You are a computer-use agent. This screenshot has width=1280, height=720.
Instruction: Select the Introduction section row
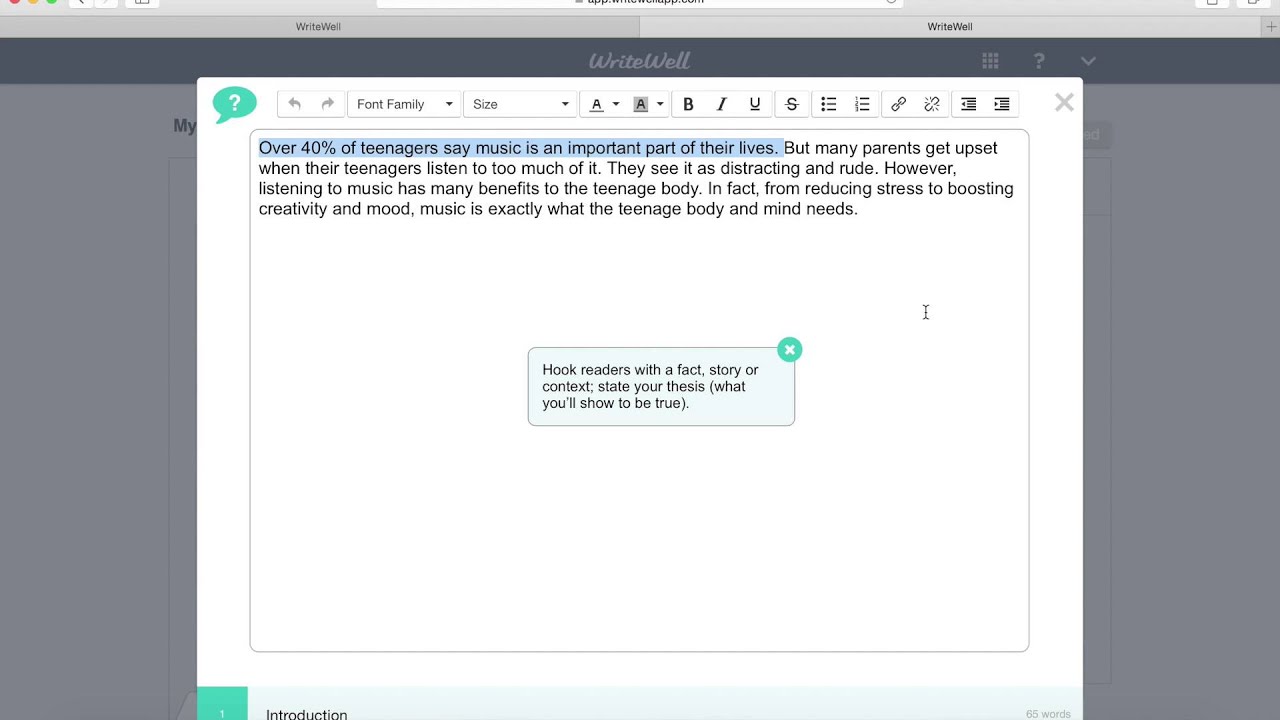[640, 704]
